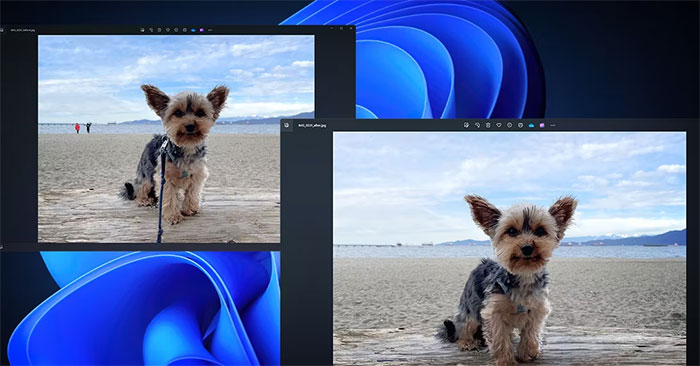
Task: Delete the photo using before.jpg window's trash icon
Action: [x=159, y=30]
